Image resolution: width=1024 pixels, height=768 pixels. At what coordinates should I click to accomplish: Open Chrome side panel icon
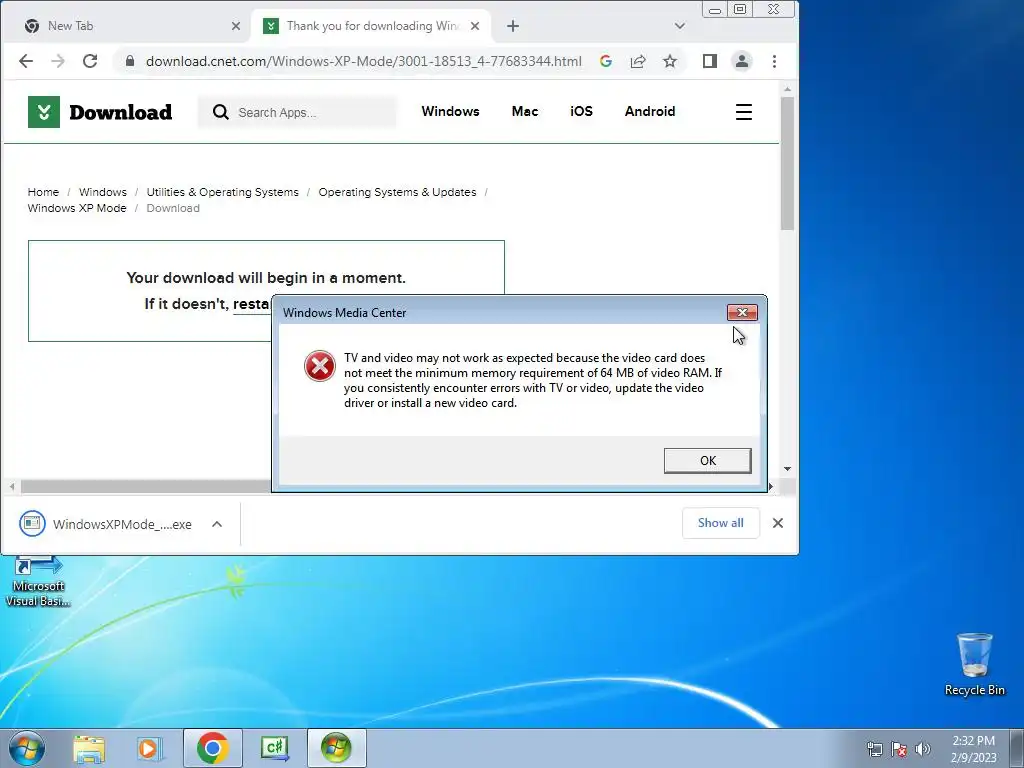[x=710, y=61]
